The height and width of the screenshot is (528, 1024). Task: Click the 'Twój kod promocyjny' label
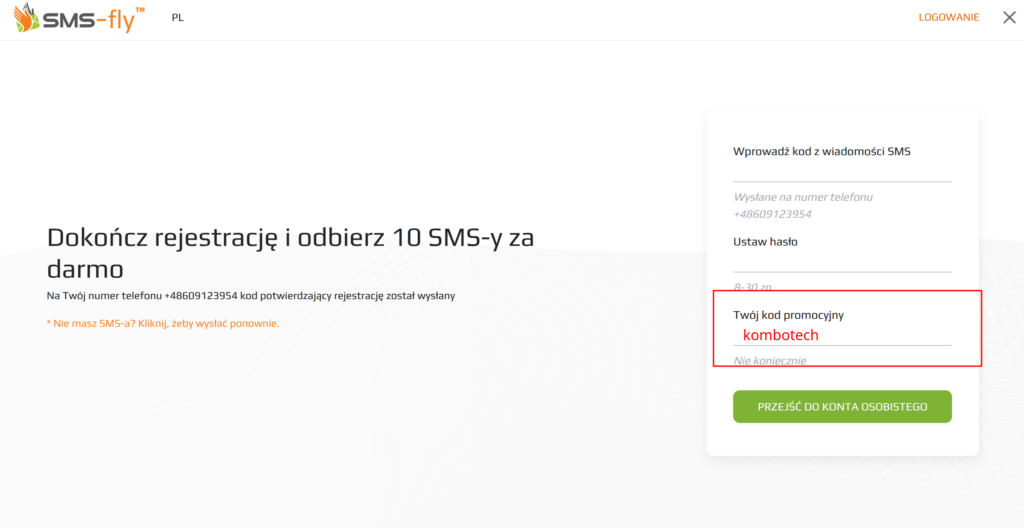pyautogui.click(x=788, y=315)
